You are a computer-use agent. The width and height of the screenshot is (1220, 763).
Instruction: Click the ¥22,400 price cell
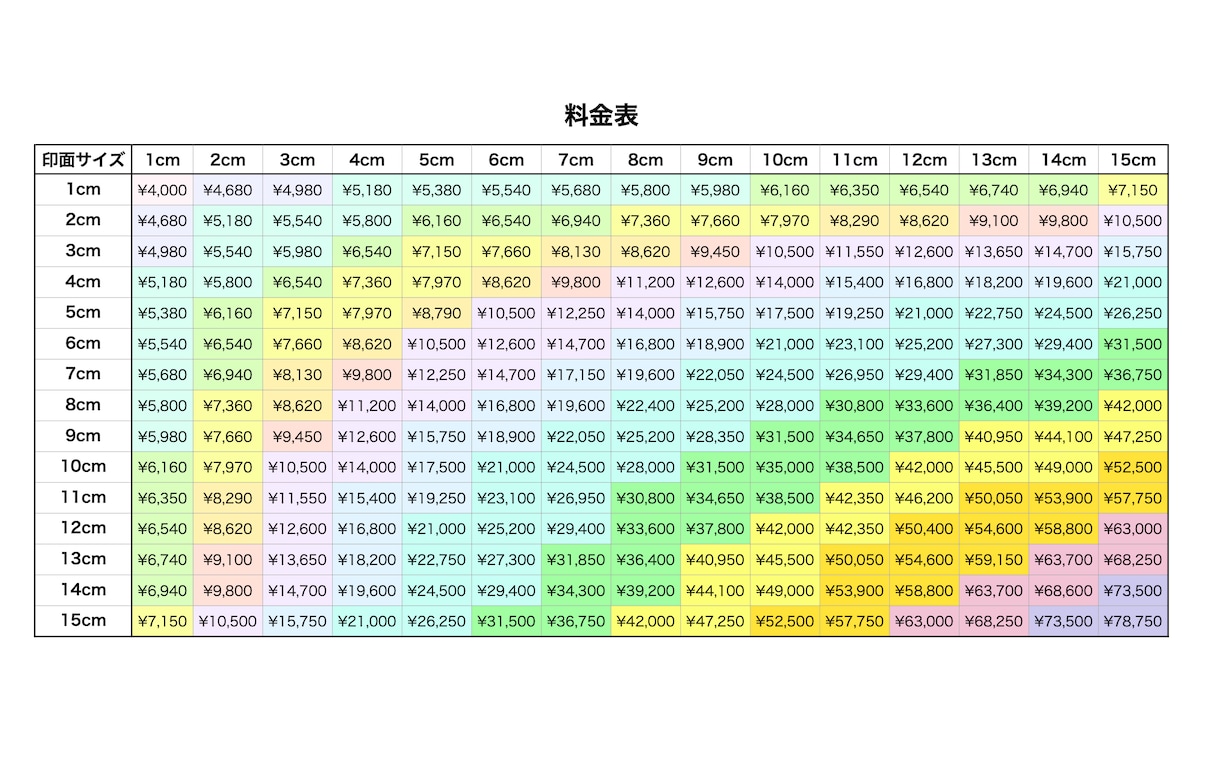(645, 406)
